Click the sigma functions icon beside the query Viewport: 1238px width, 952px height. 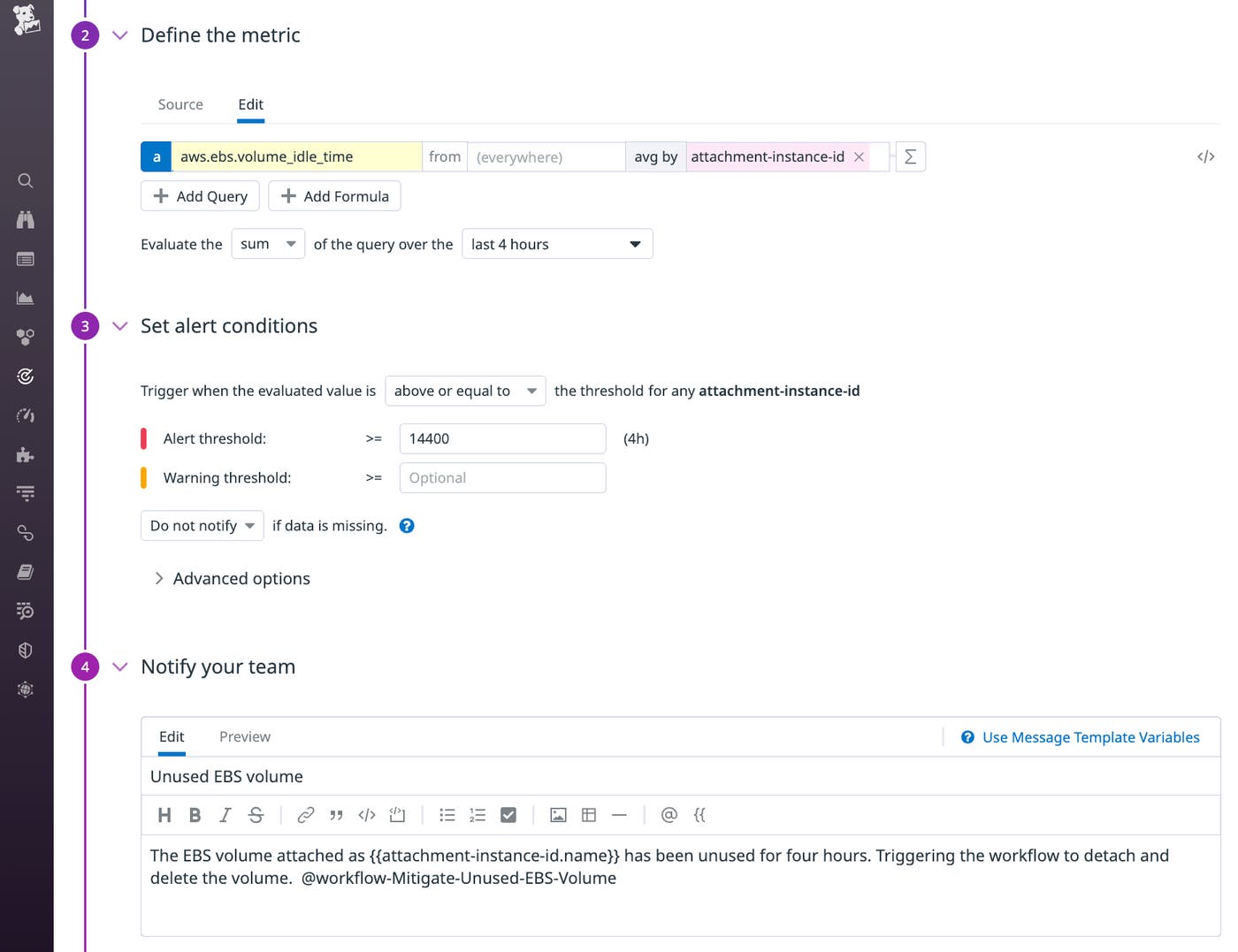[910, 156]
